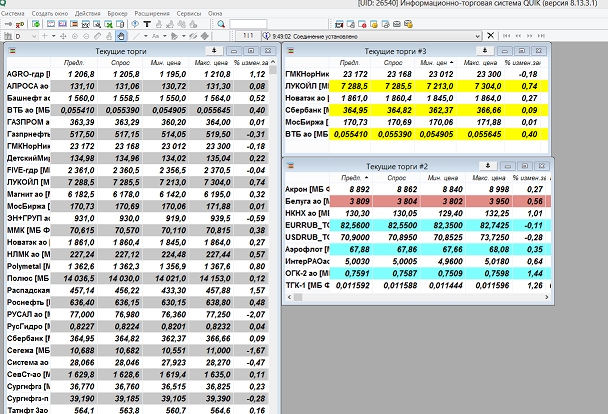Open the text label Aa dropdown arrow
This screenshot has height=414, width=608.
[165, 36]
